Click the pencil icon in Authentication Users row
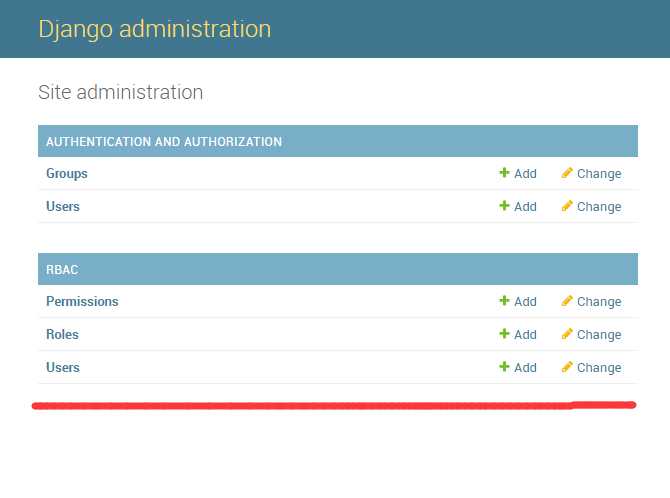 567,206
